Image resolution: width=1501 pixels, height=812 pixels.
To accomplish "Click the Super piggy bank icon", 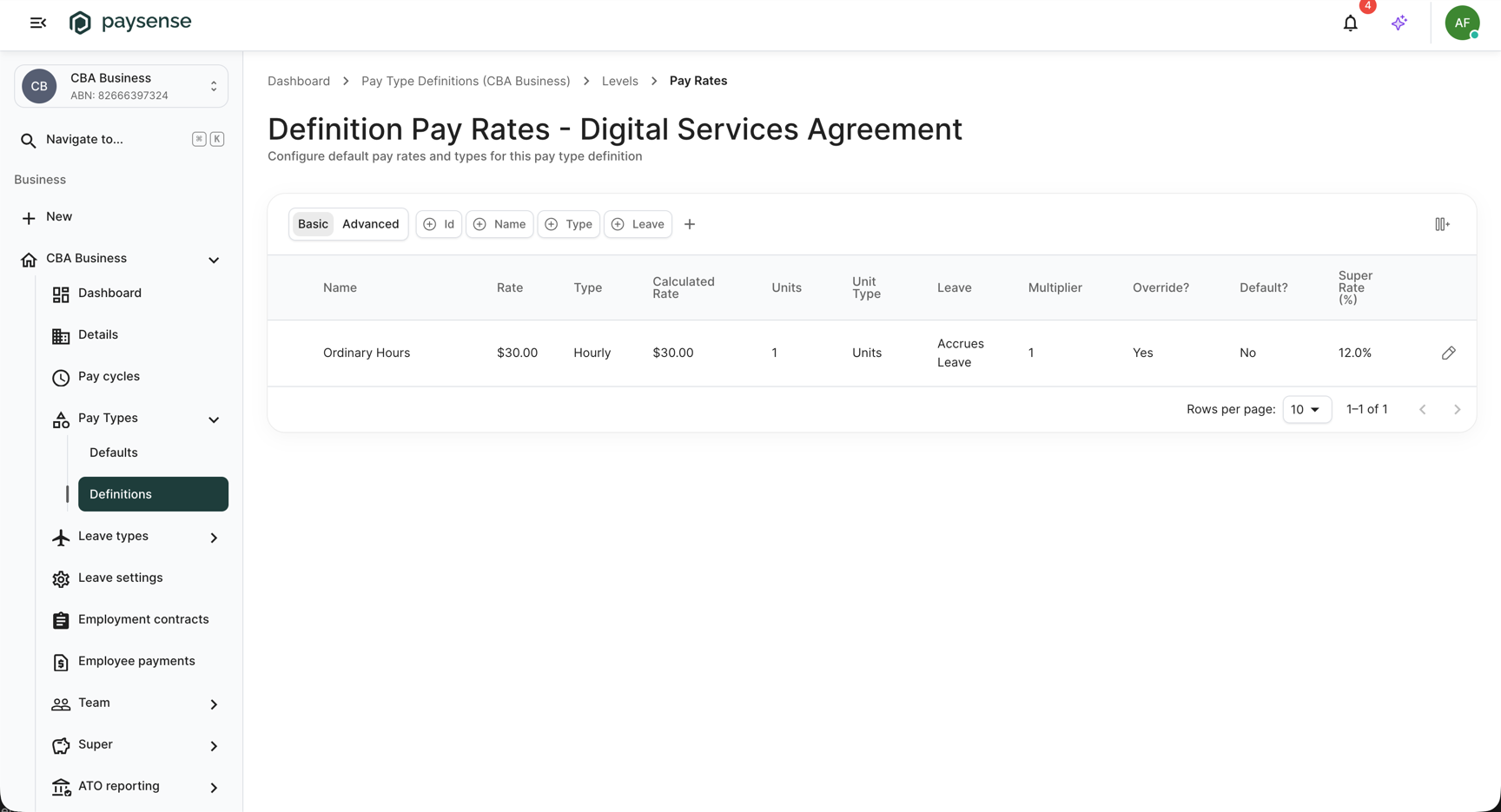I will (x=61, y=746).
